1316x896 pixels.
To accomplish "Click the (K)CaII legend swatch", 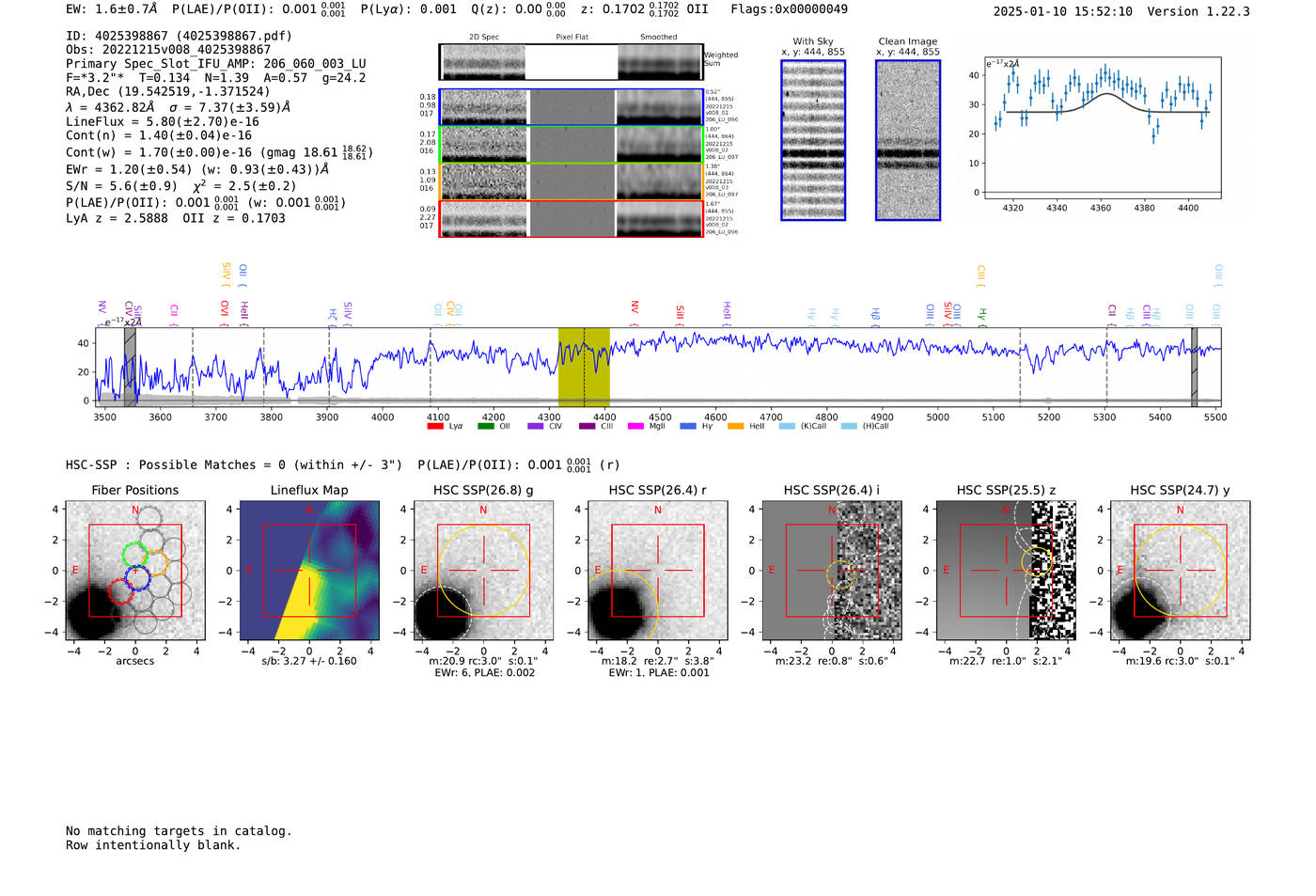I will tap(787, 426).
